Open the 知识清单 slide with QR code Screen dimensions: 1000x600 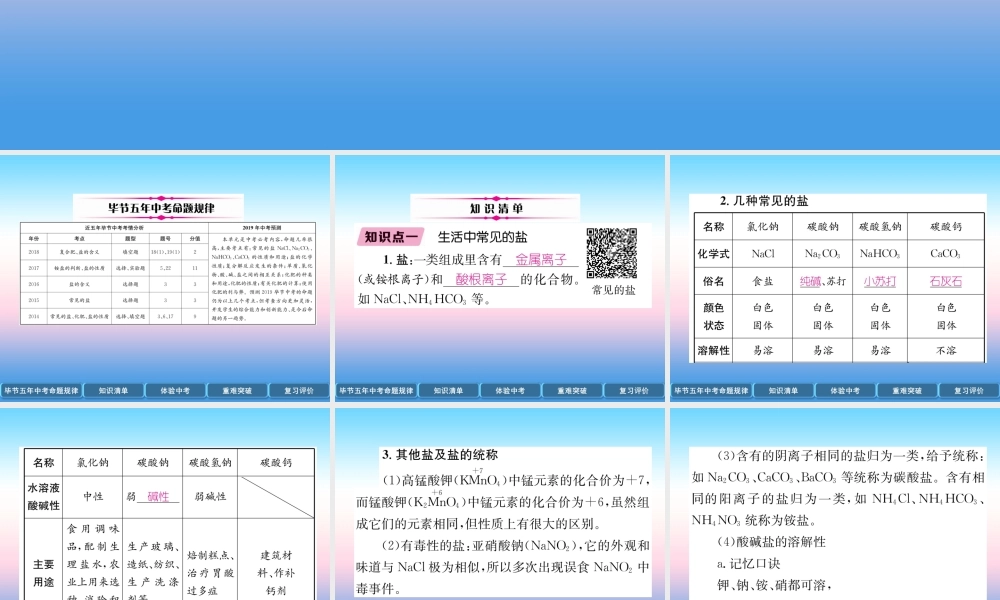tap(500, 277)
